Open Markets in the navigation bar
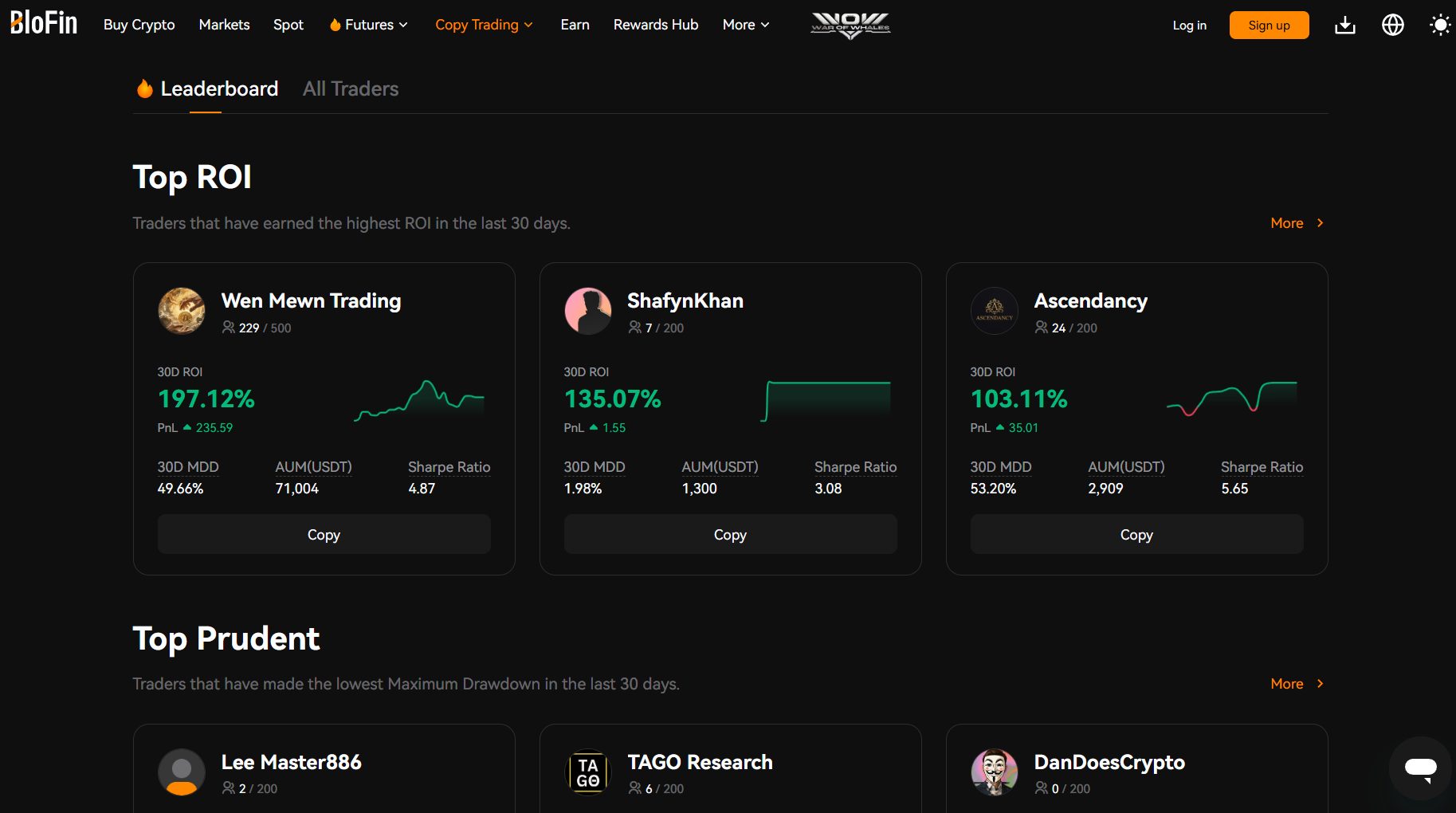The height and width of the screenshot is (813, 1456). 224,25
